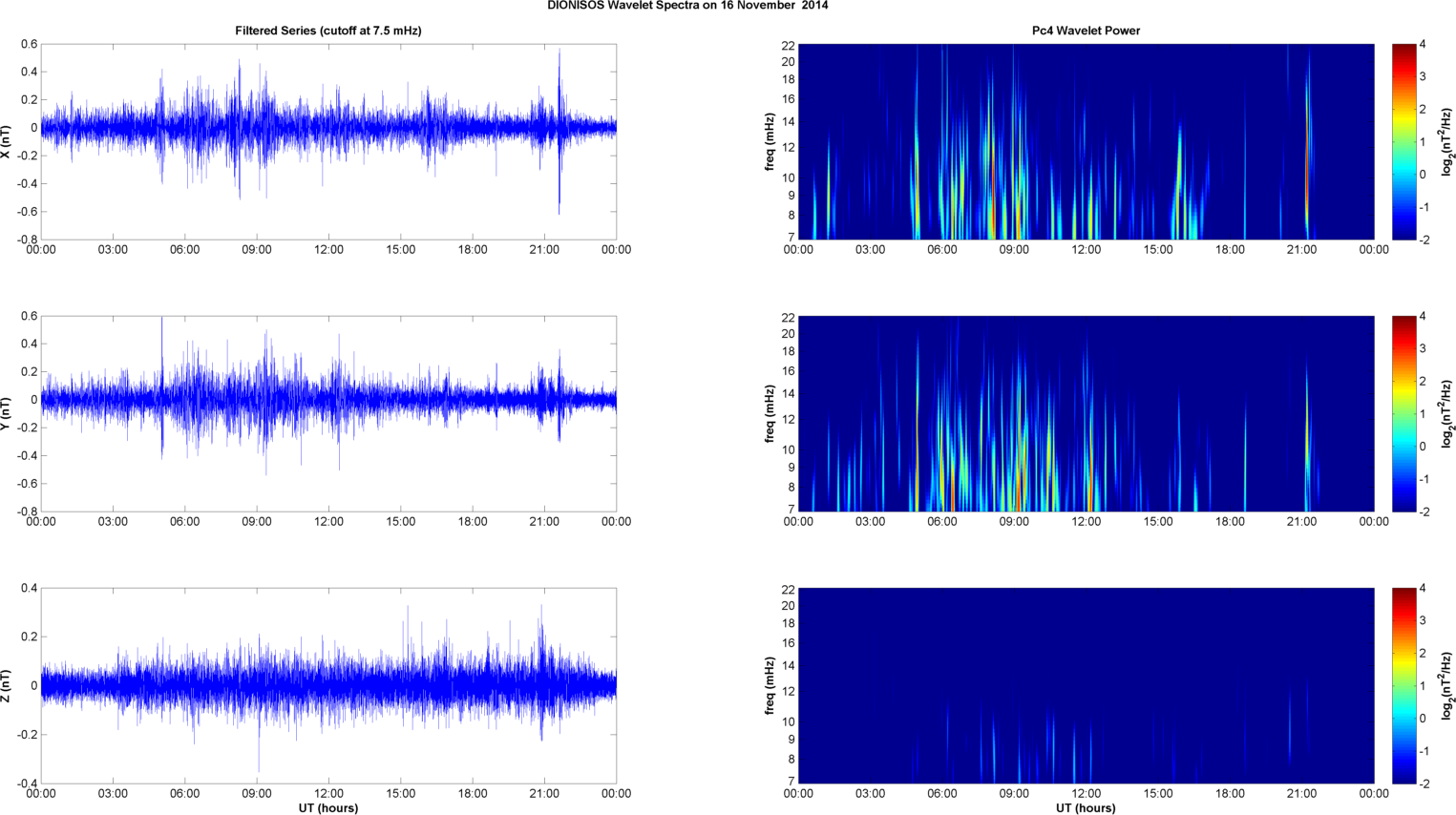
Task: Click the colorbar beside the Y-row spectrogram
Action: (x=1403, y=413)
